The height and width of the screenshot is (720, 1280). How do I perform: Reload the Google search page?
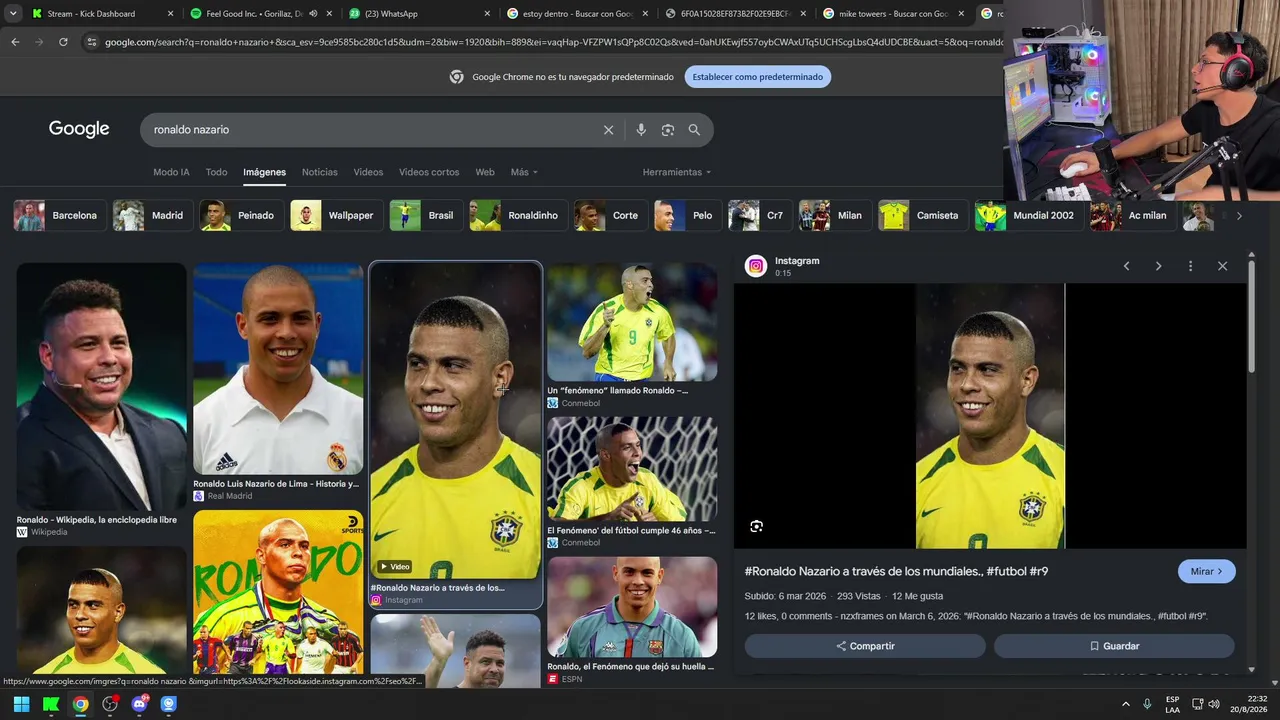point(63,42)
